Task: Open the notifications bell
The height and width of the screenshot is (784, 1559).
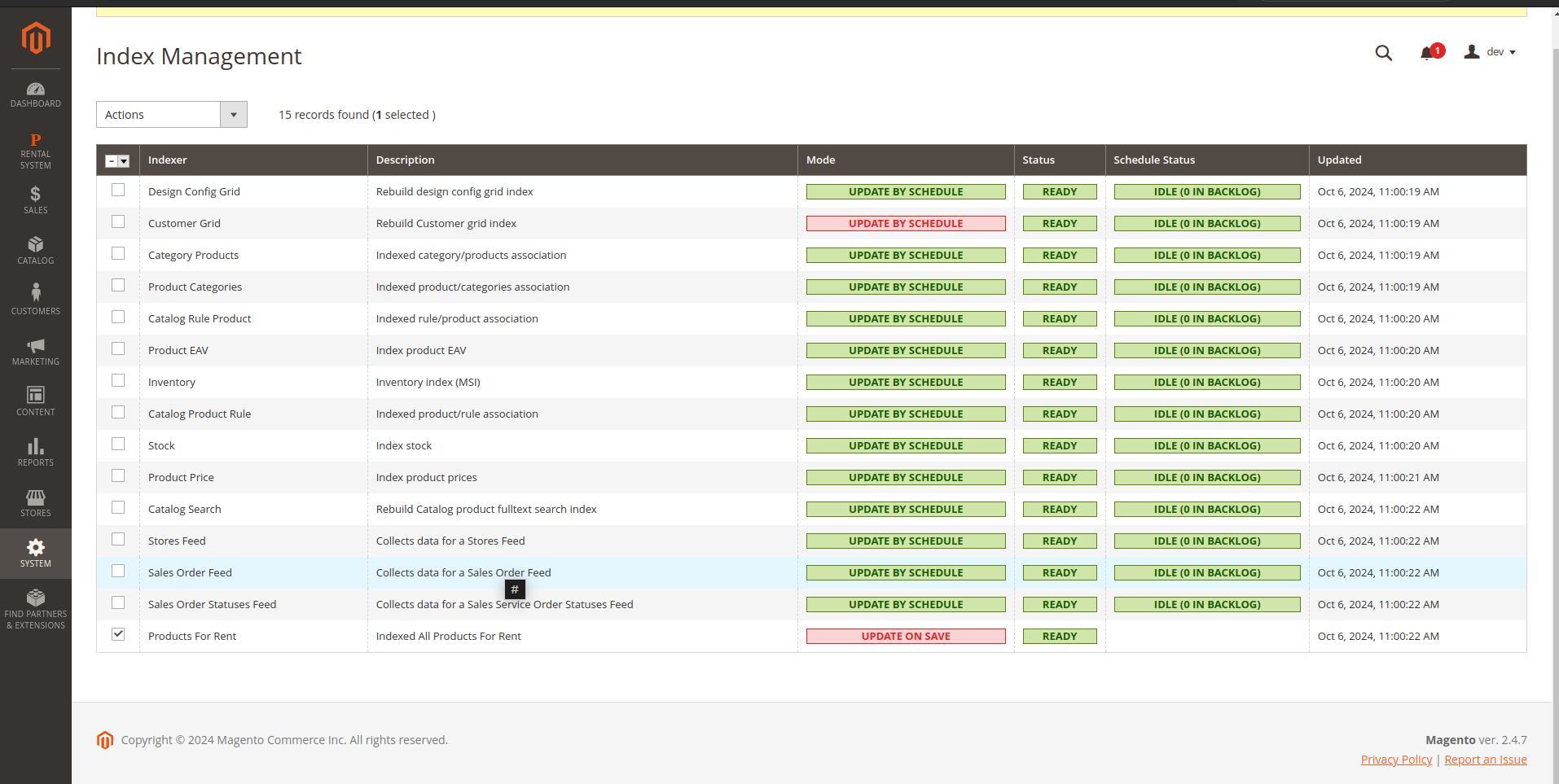Action: click(1427, 53)
